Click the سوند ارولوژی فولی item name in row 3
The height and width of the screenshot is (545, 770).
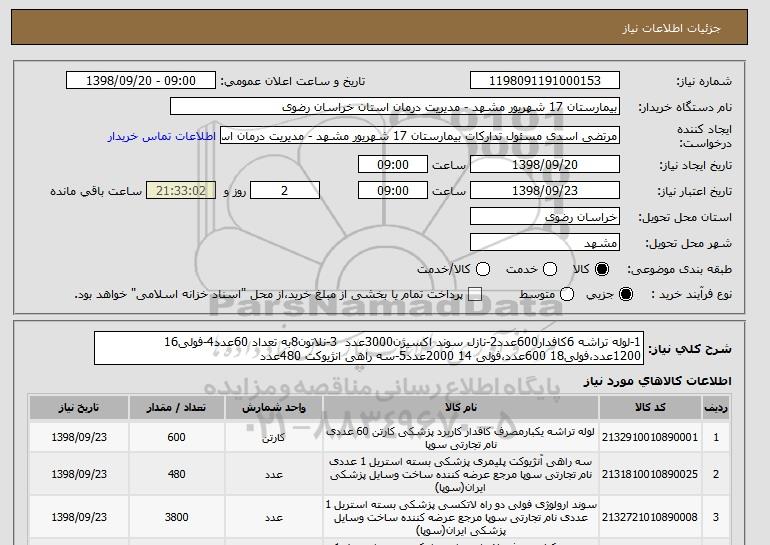pyautogui.click(x=461, y=518)
